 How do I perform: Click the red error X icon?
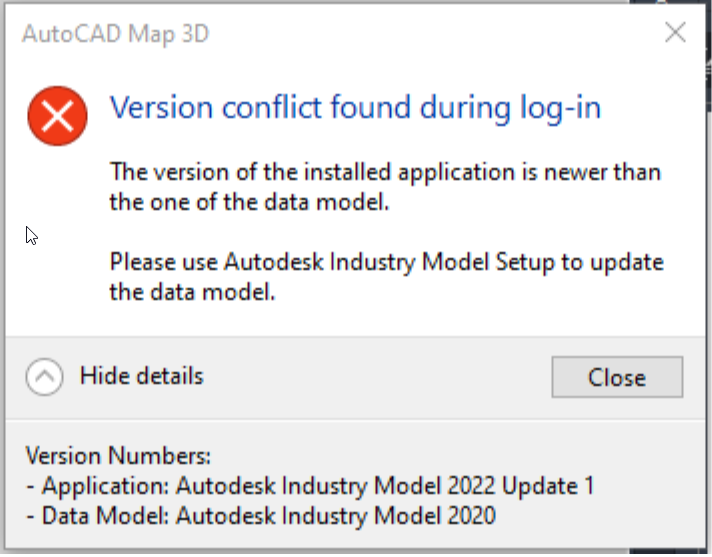(x=57, y=115)
